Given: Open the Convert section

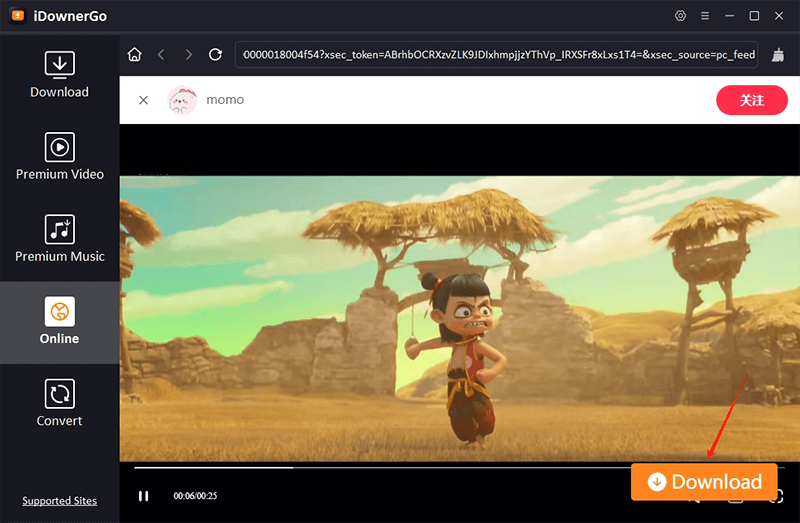Looking at the screenshot, I should [x=60, y=403].
